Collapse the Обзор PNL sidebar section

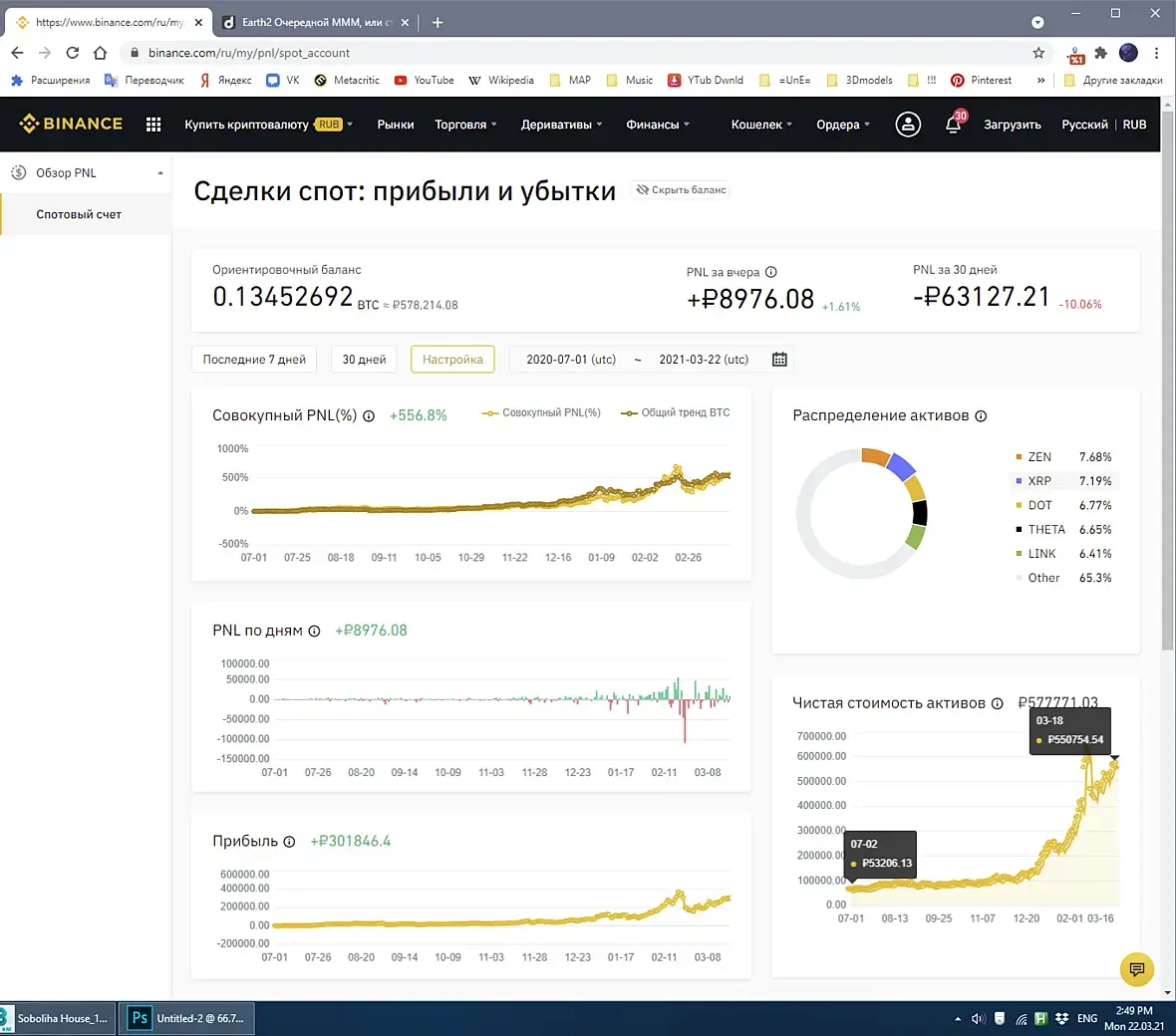[x=160, y=173]
